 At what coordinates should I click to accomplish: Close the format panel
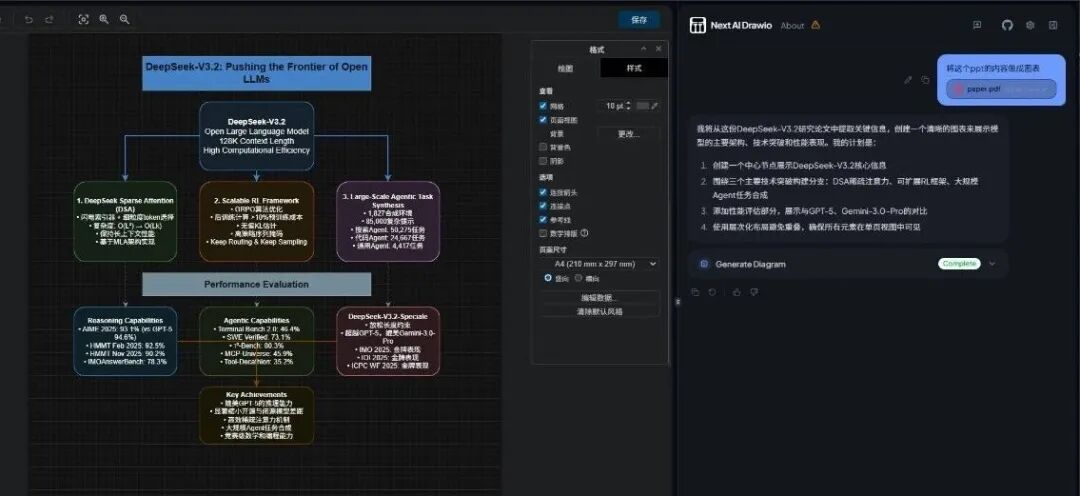tap(658, 49)
